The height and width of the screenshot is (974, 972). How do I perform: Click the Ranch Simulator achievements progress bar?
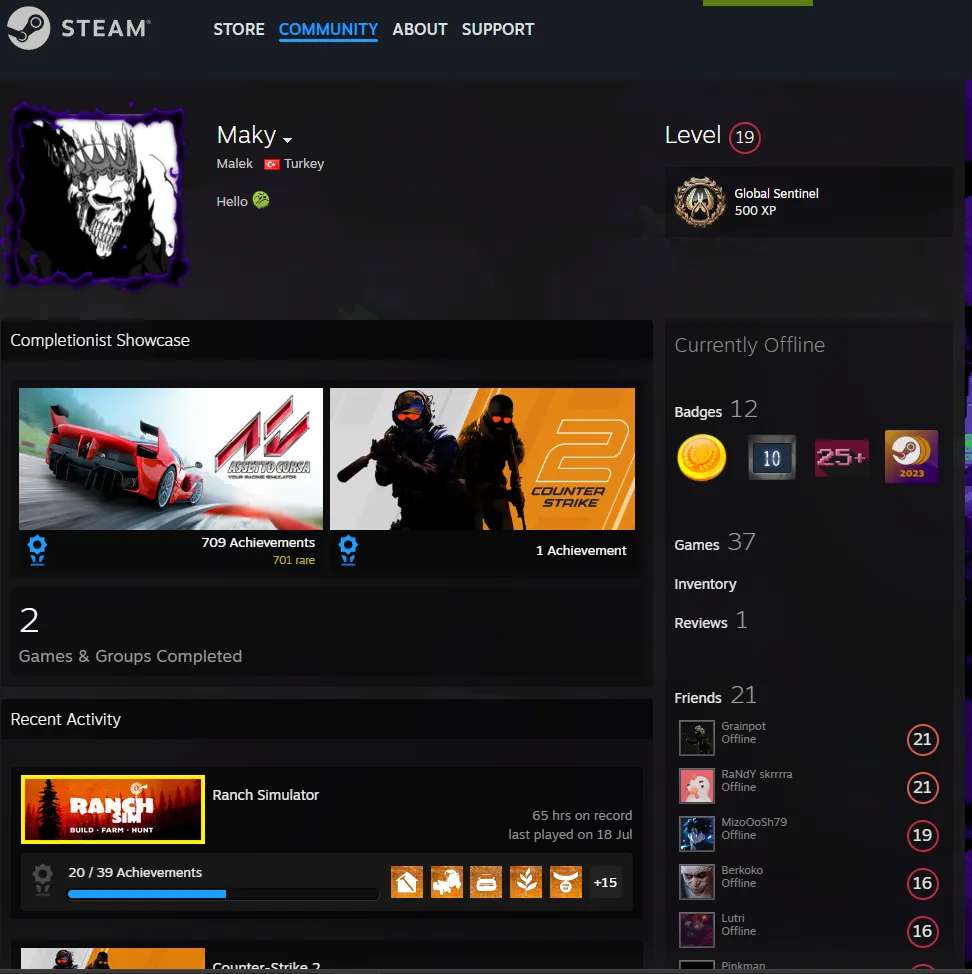pos(223,894)
